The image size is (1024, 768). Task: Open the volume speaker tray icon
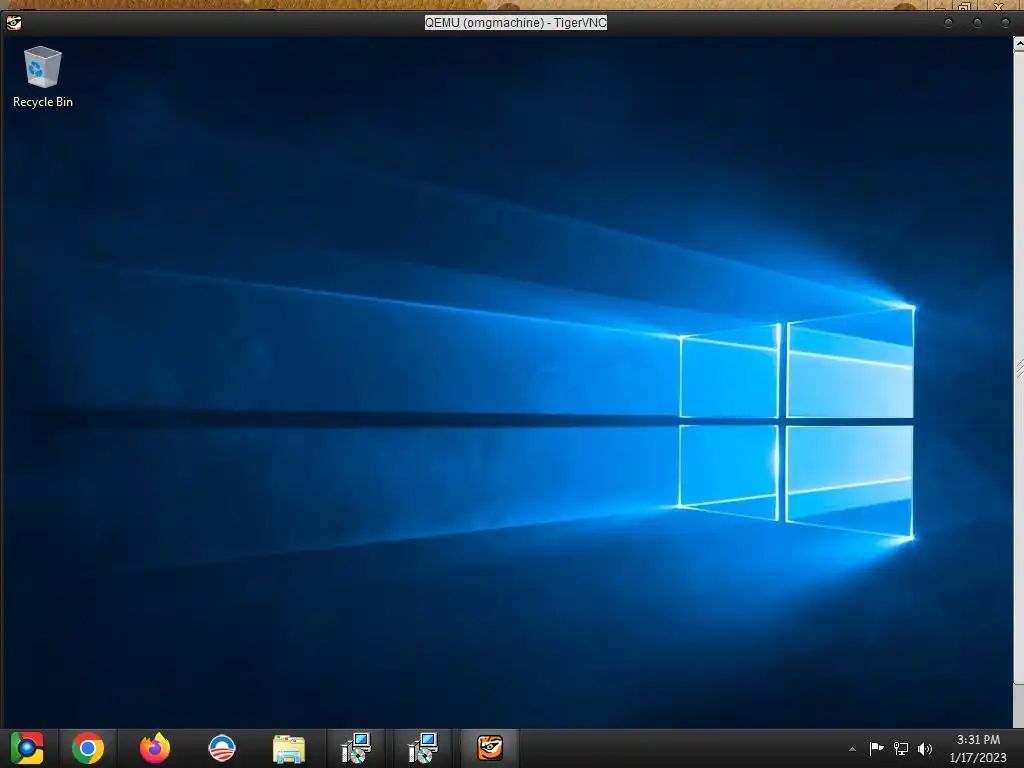point(925,748)
